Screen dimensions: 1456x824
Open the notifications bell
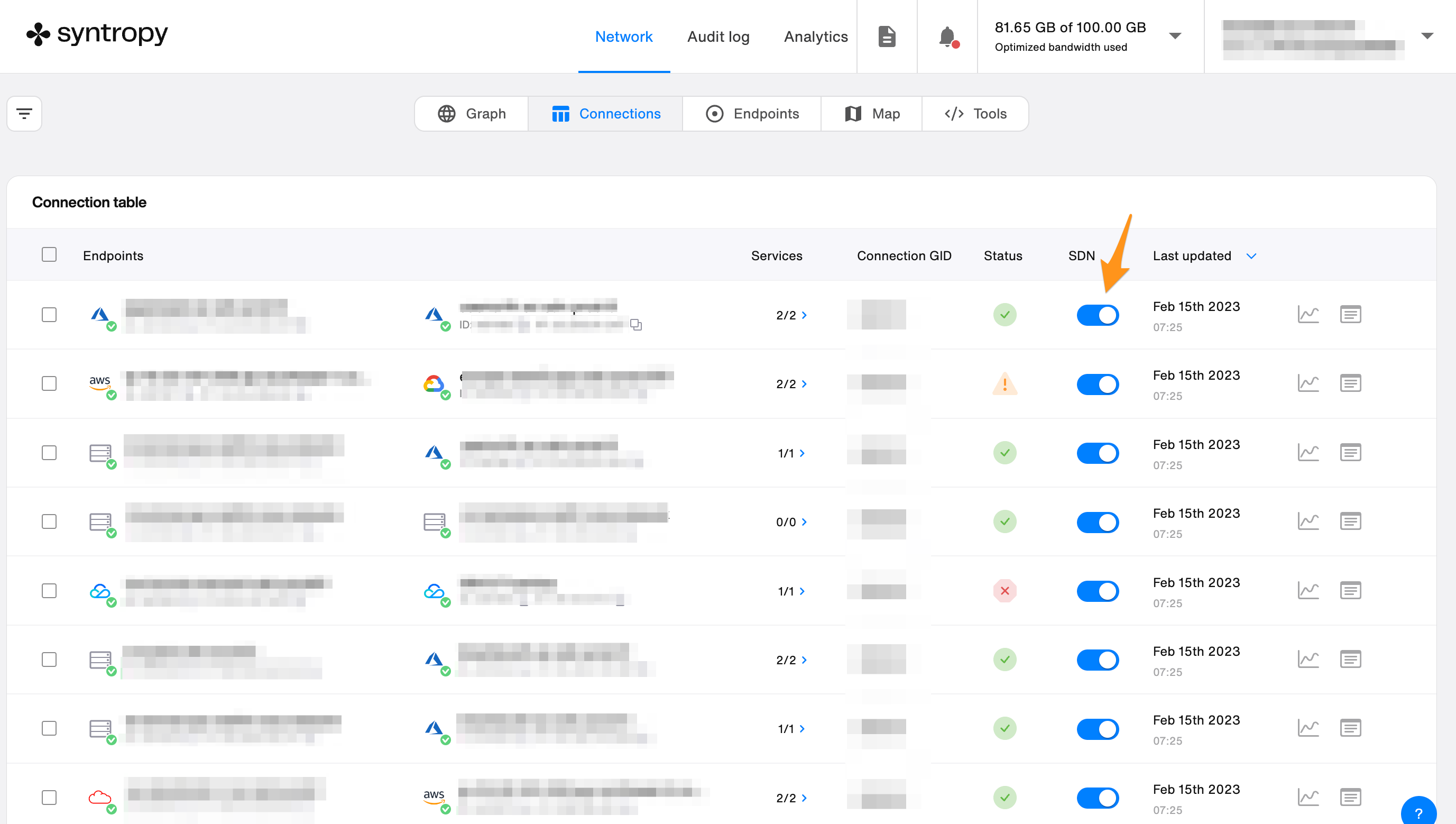947,37
